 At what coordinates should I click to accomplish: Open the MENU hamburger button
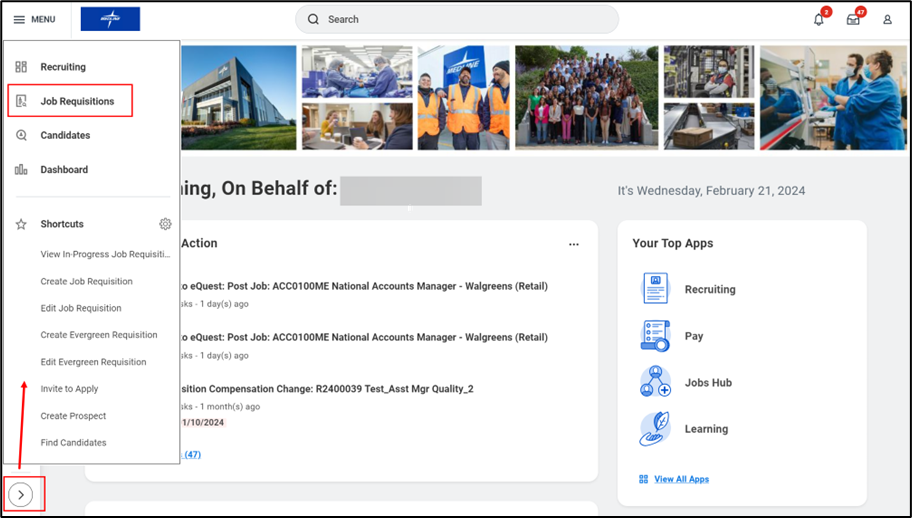34,19
